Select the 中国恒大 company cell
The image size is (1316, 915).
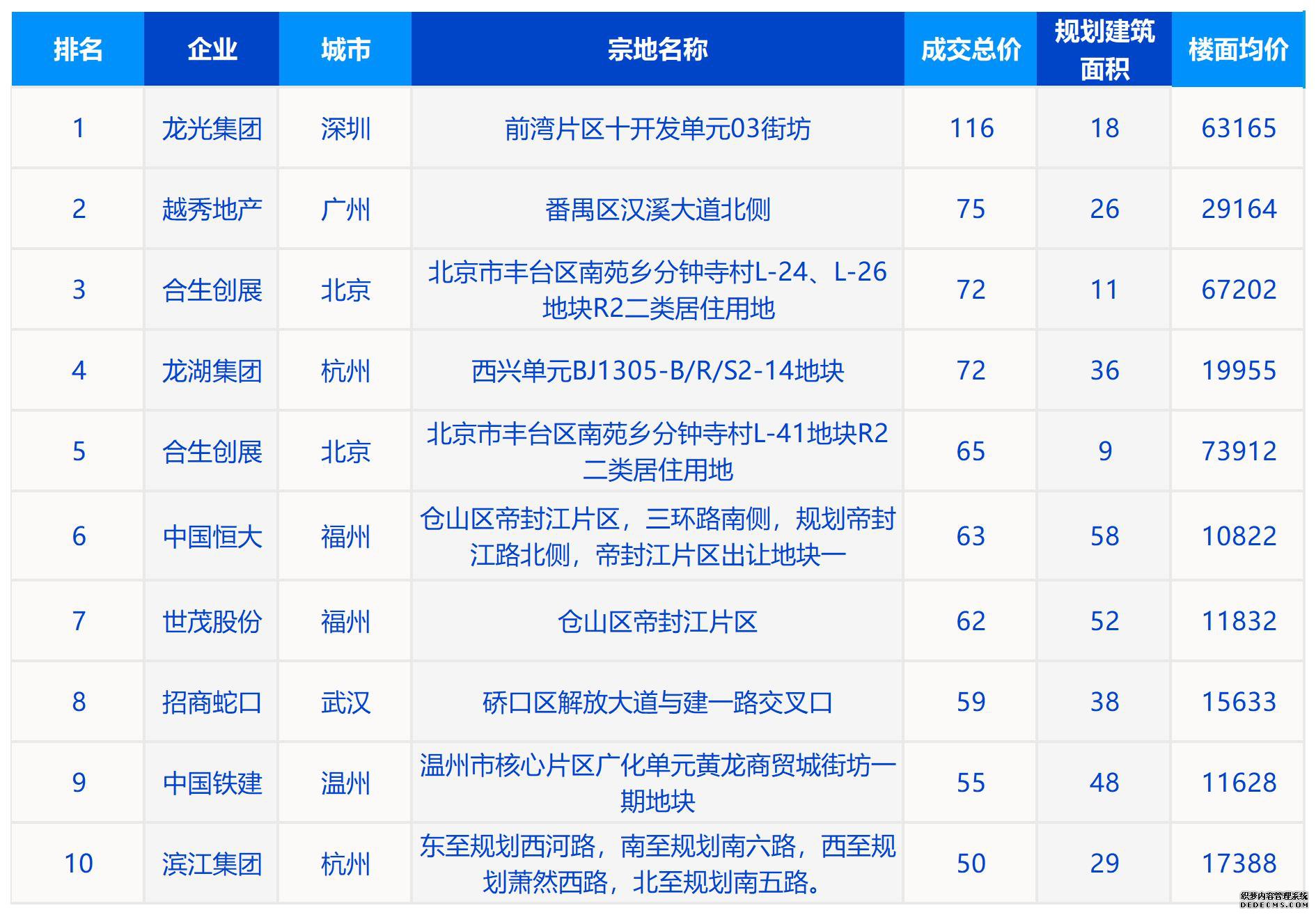[212, 537]
